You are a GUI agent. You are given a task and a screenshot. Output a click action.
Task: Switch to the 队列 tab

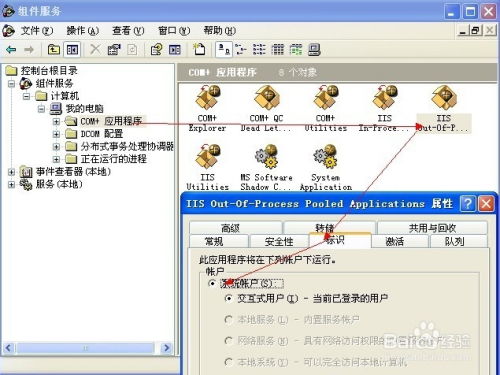point(459,241)
